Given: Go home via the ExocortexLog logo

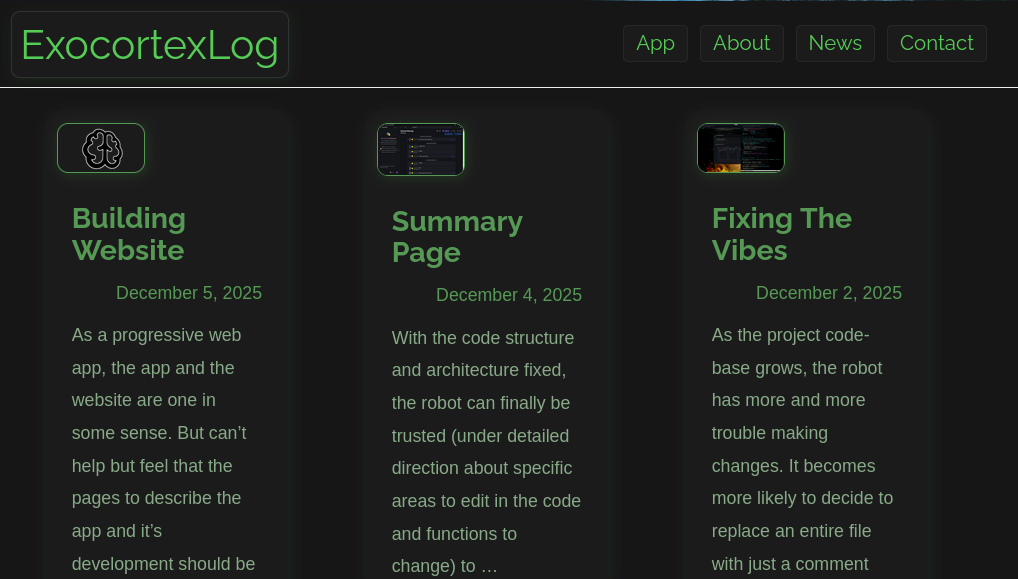Looking at the screenshot, I should coord(150,45).
